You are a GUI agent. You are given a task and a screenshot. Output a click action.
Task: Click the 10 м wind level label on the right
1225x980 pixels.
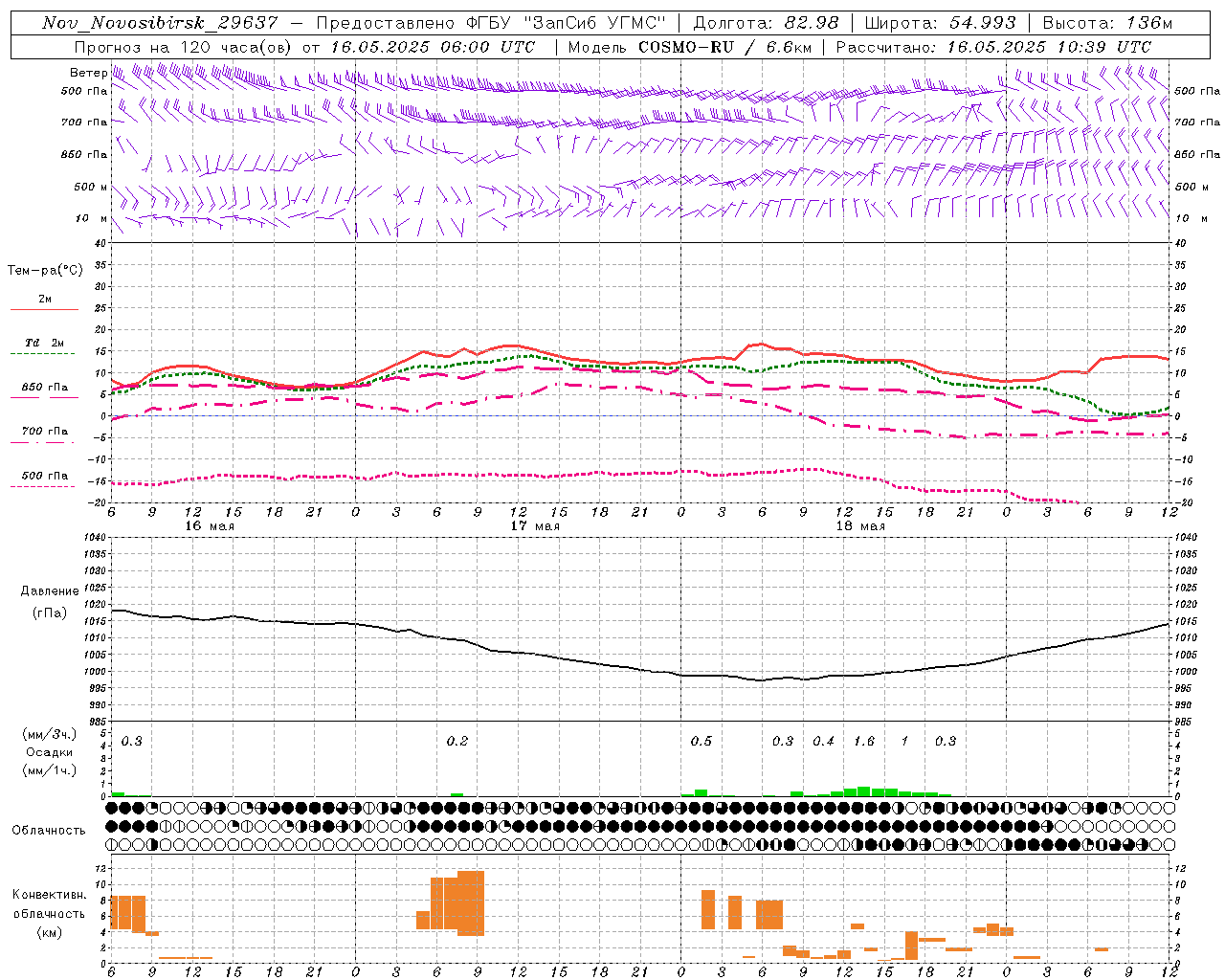click(x=1190, y=218)
